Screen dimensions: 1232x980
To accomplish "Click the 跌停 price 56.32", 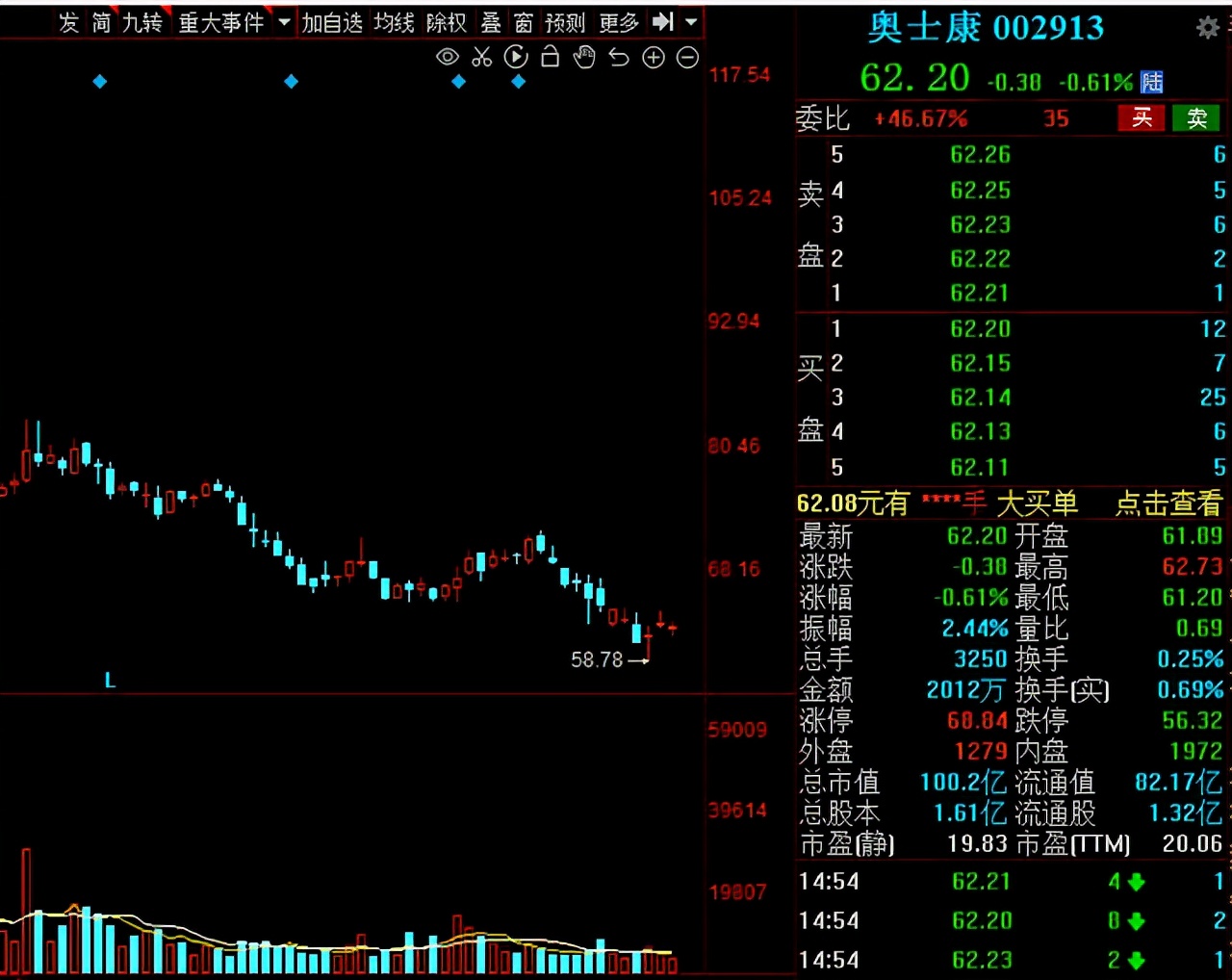I will 1193,721.
